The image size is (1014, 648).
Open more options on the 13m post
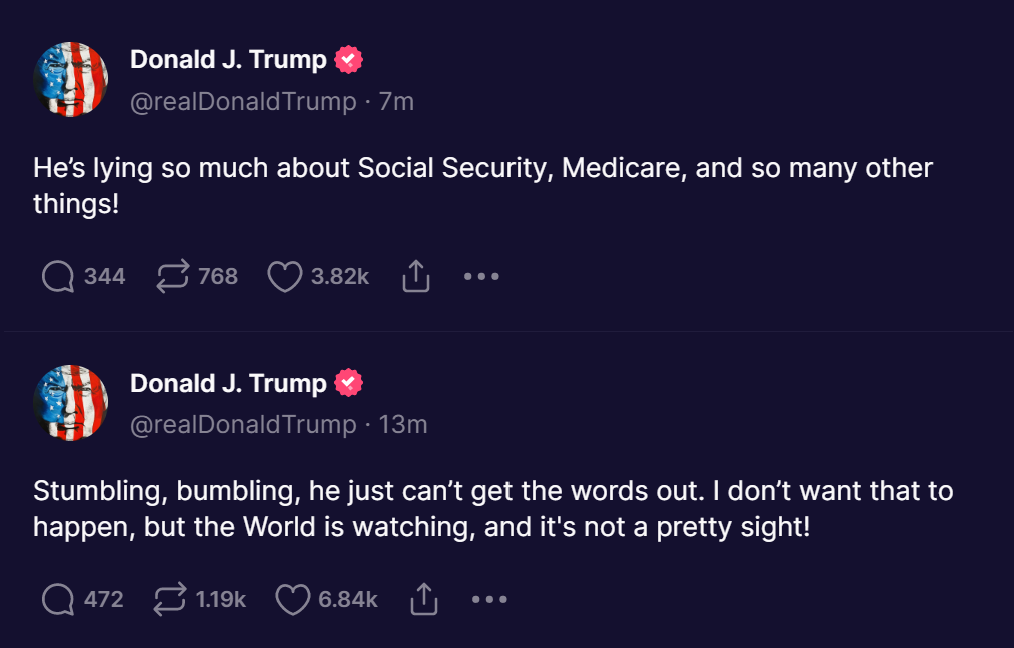click(x=489, y=599)
